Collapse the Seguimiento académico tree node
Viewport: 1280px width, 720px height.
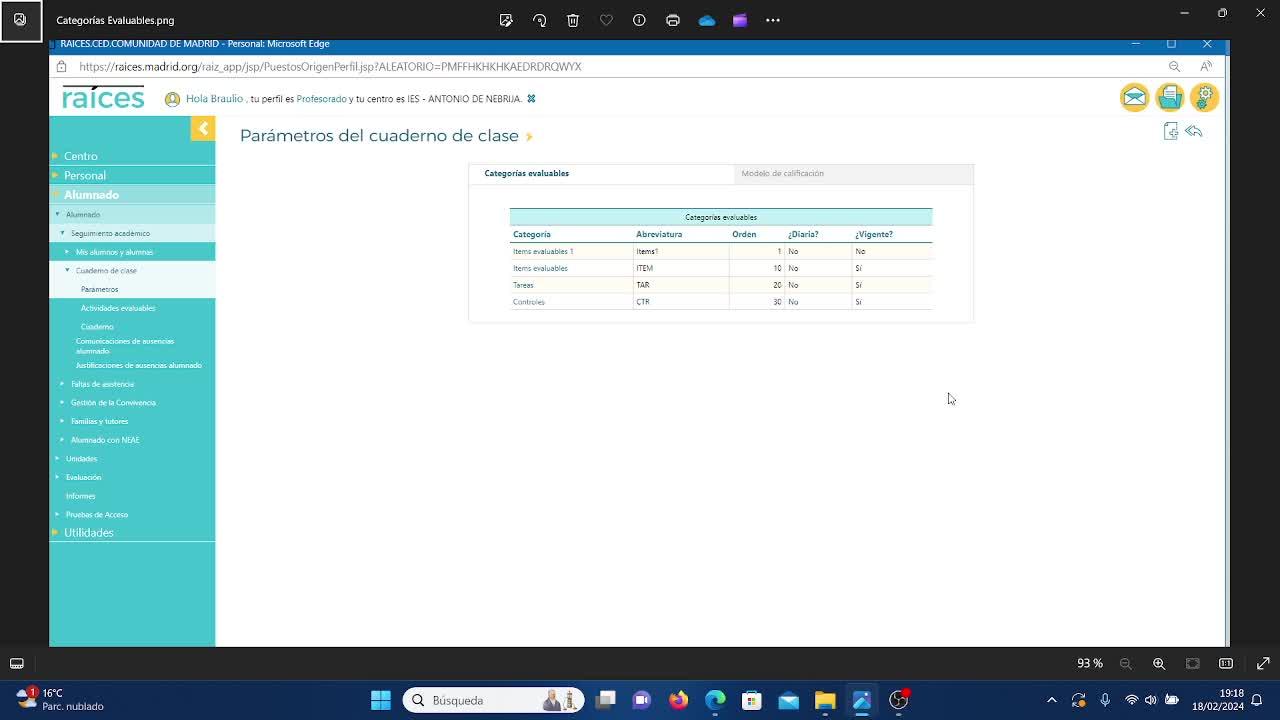[62, 233]
